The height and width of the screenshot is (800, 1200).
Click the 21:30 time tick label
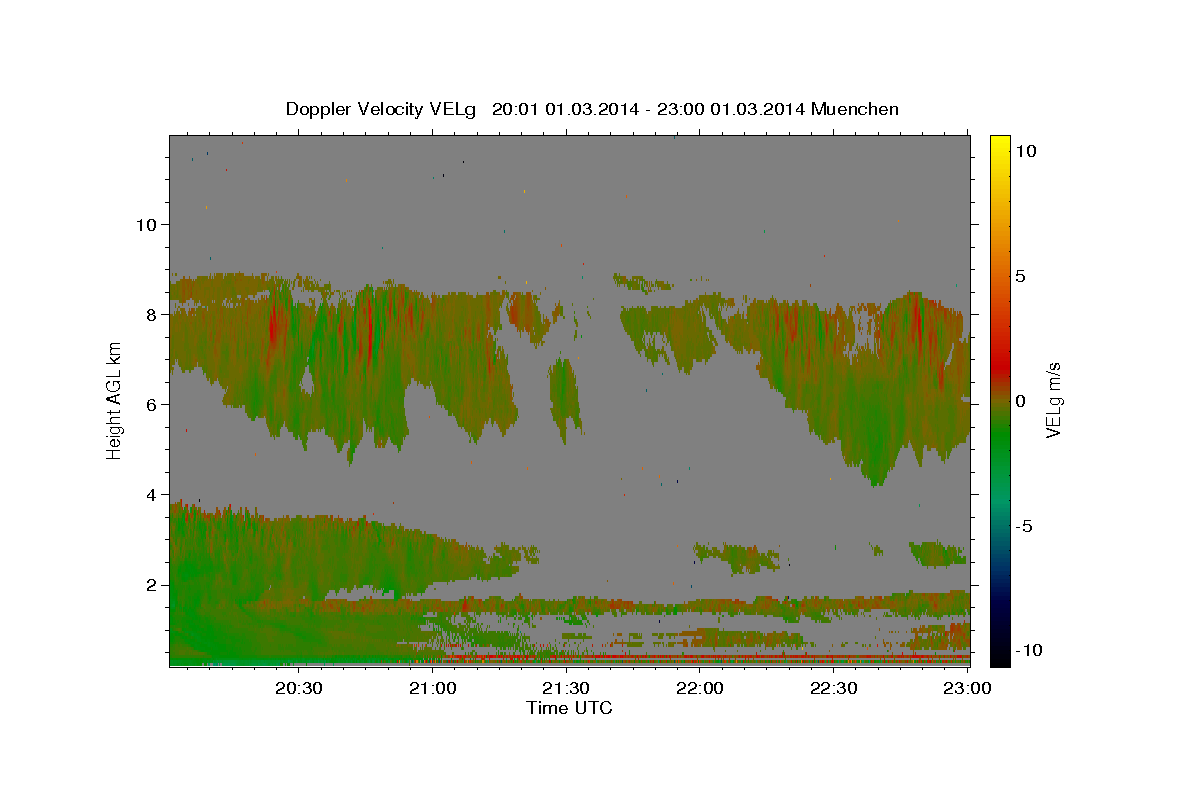(566, 688)
